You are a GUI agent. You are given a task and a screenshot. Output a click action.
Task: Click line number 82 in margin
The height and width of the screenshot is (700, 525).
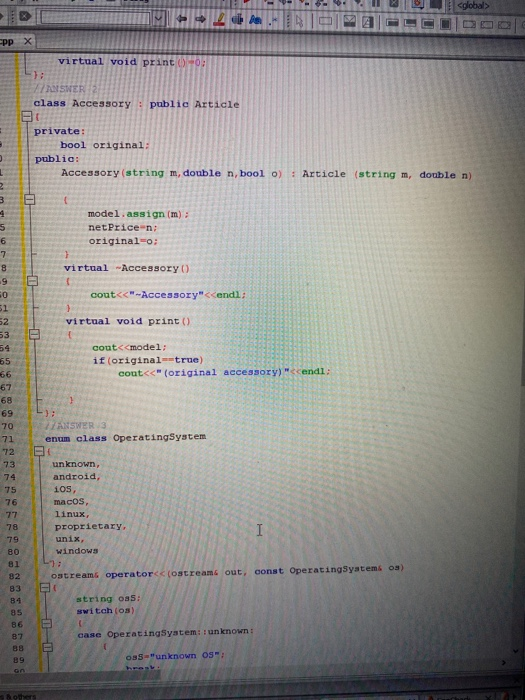point(14,576)
